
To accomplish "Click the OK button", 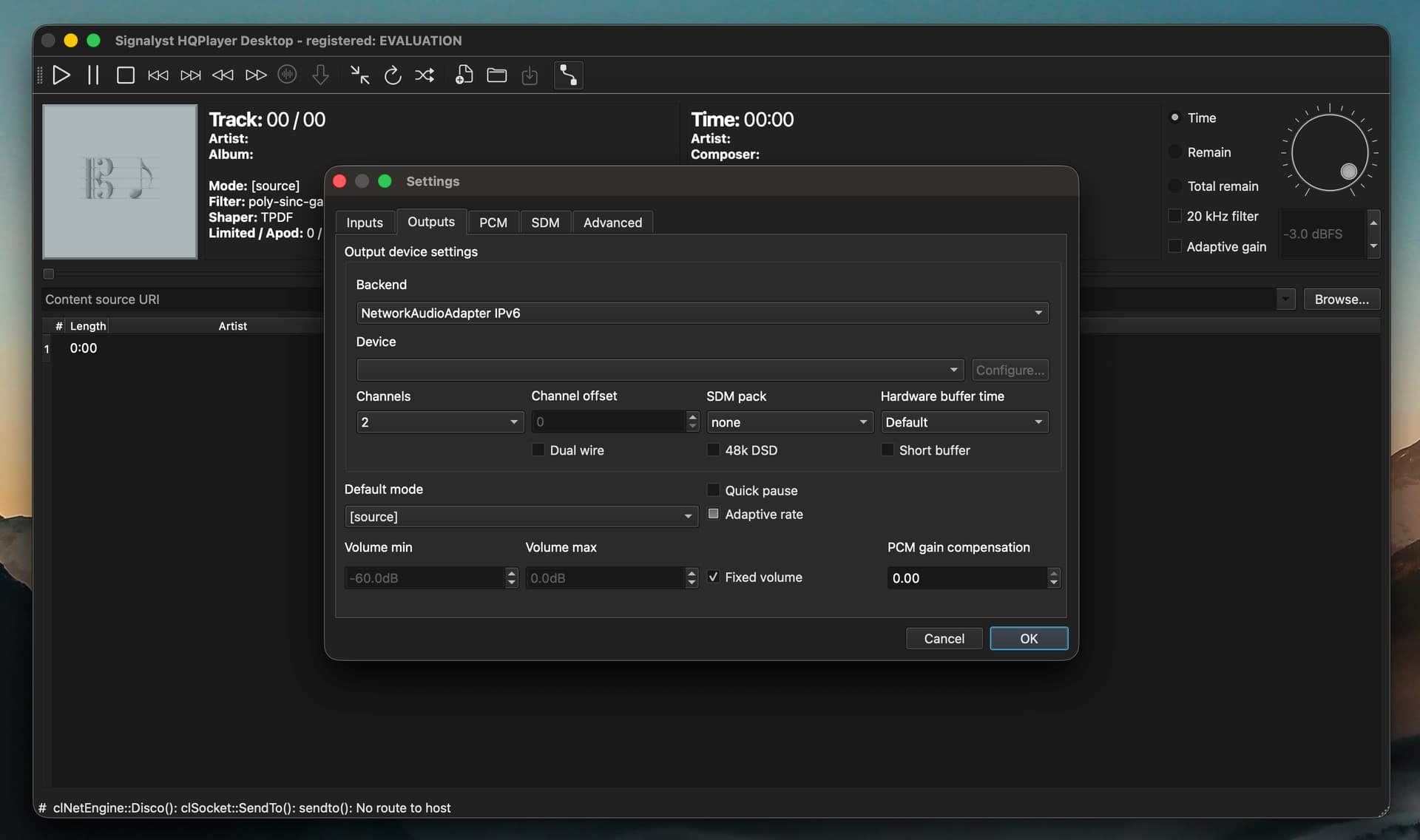I will 1028,638.
